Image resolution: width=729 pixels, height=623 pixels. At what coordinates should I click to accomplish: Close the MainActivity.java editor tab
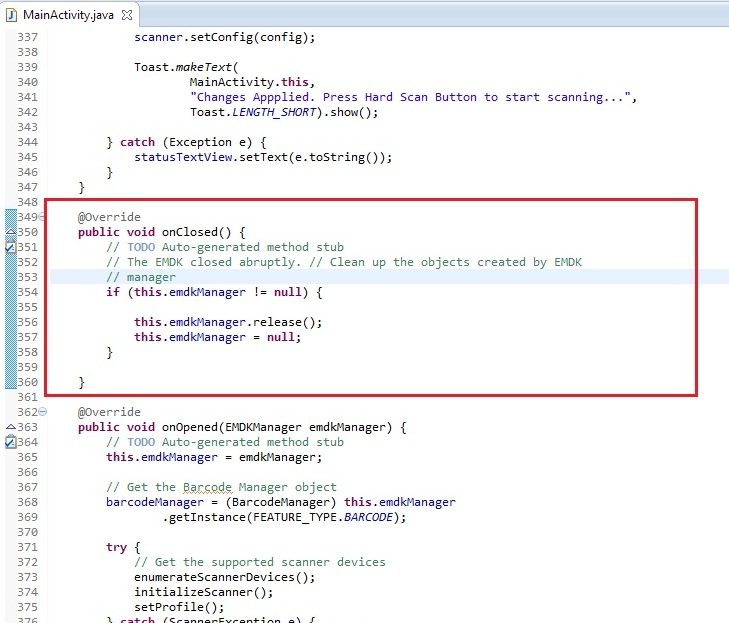[127, 15]
